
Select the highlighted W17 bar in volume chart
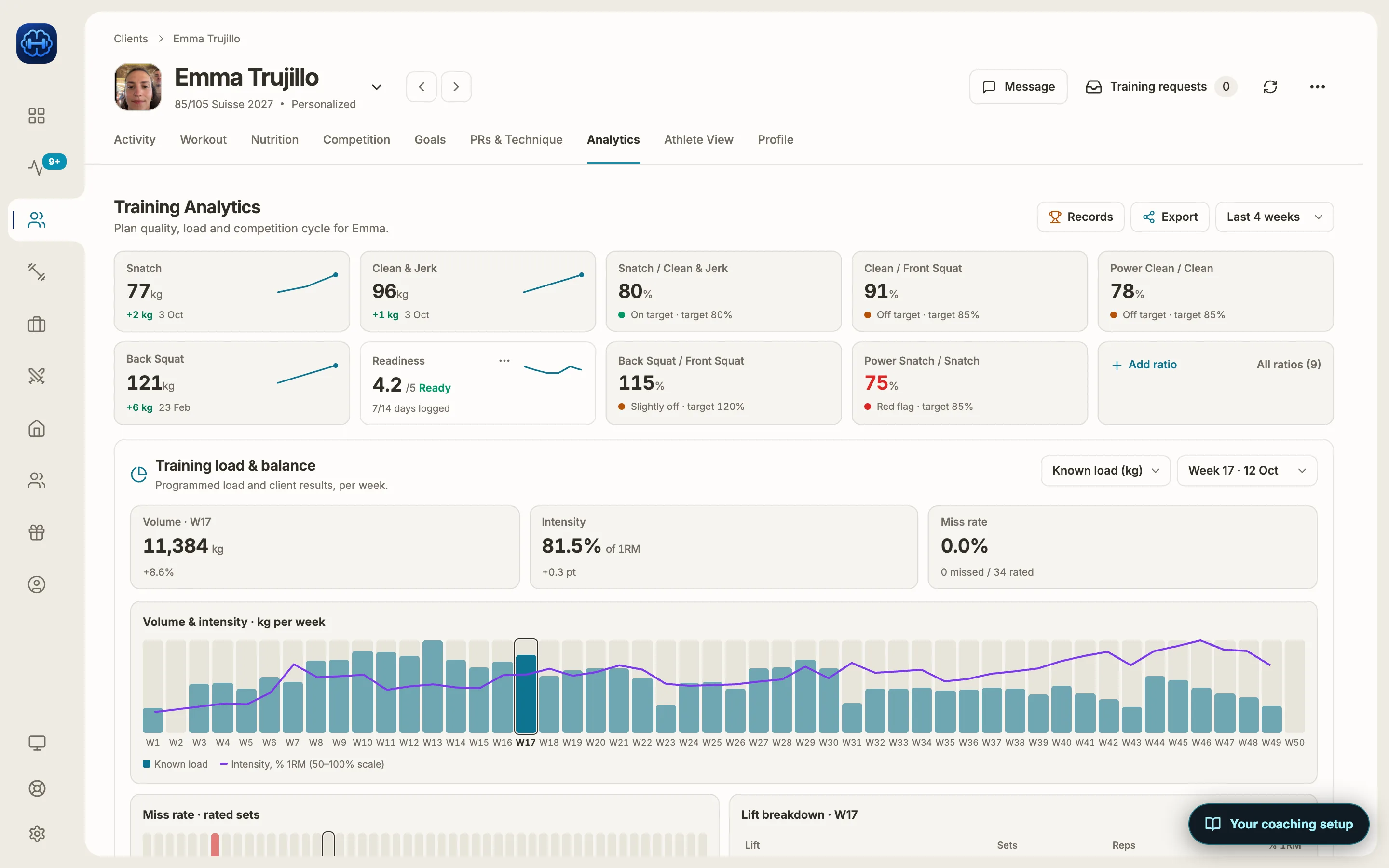(526, 693)
